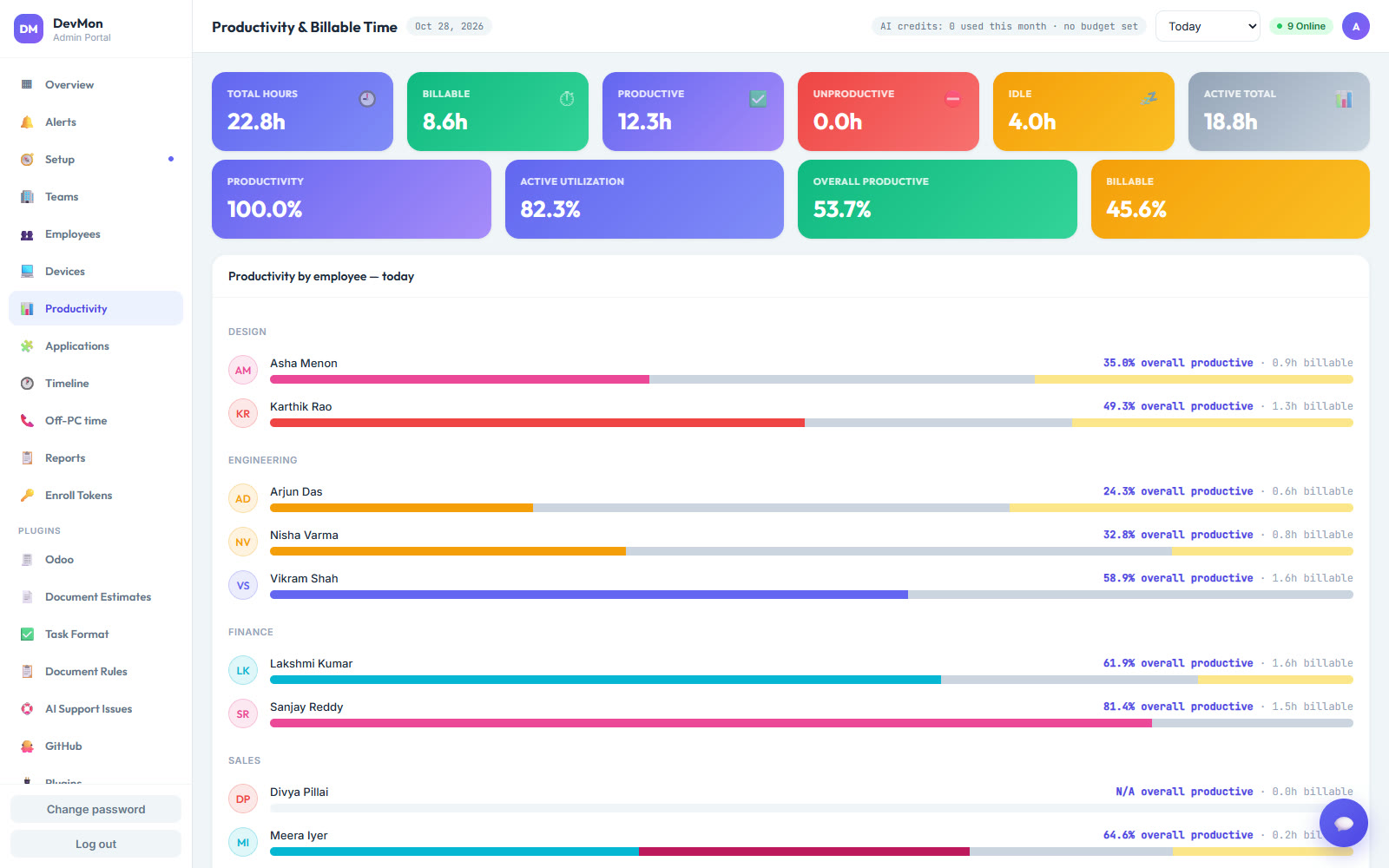Click the 9 Online status badge
1389x868 pixels.
1301,26
